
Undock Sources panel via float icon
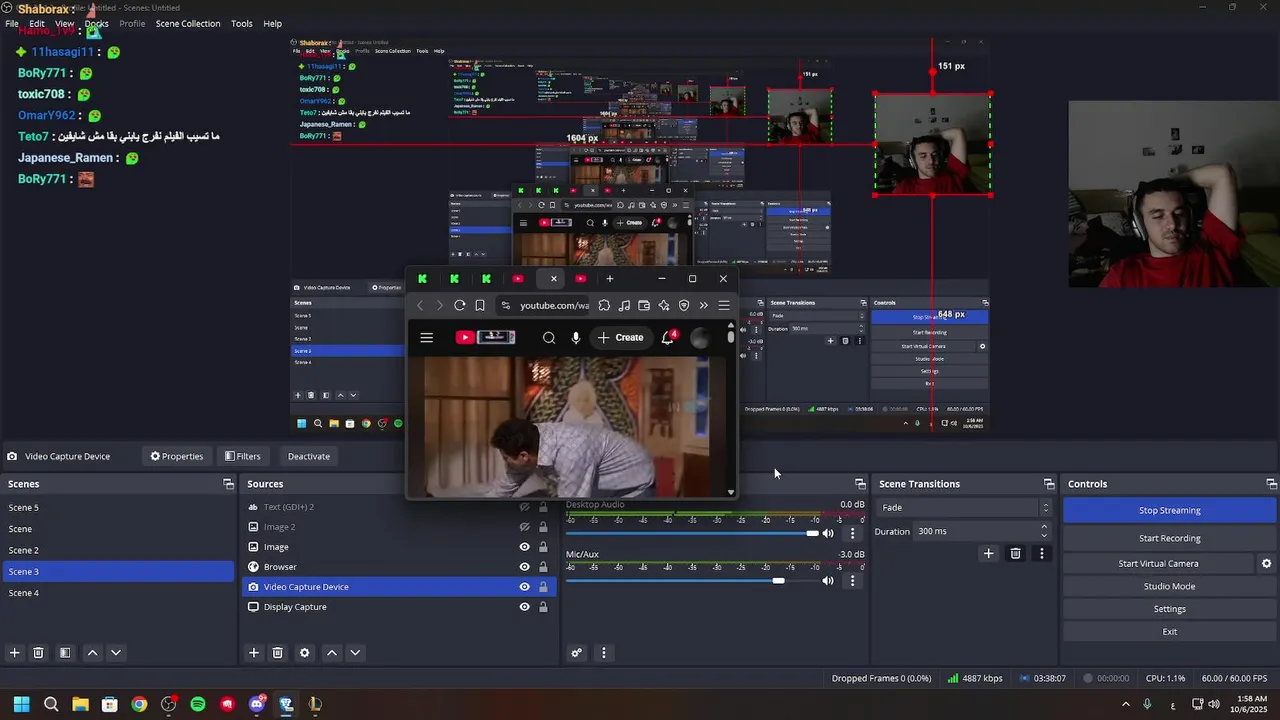[x=550, y=484]
